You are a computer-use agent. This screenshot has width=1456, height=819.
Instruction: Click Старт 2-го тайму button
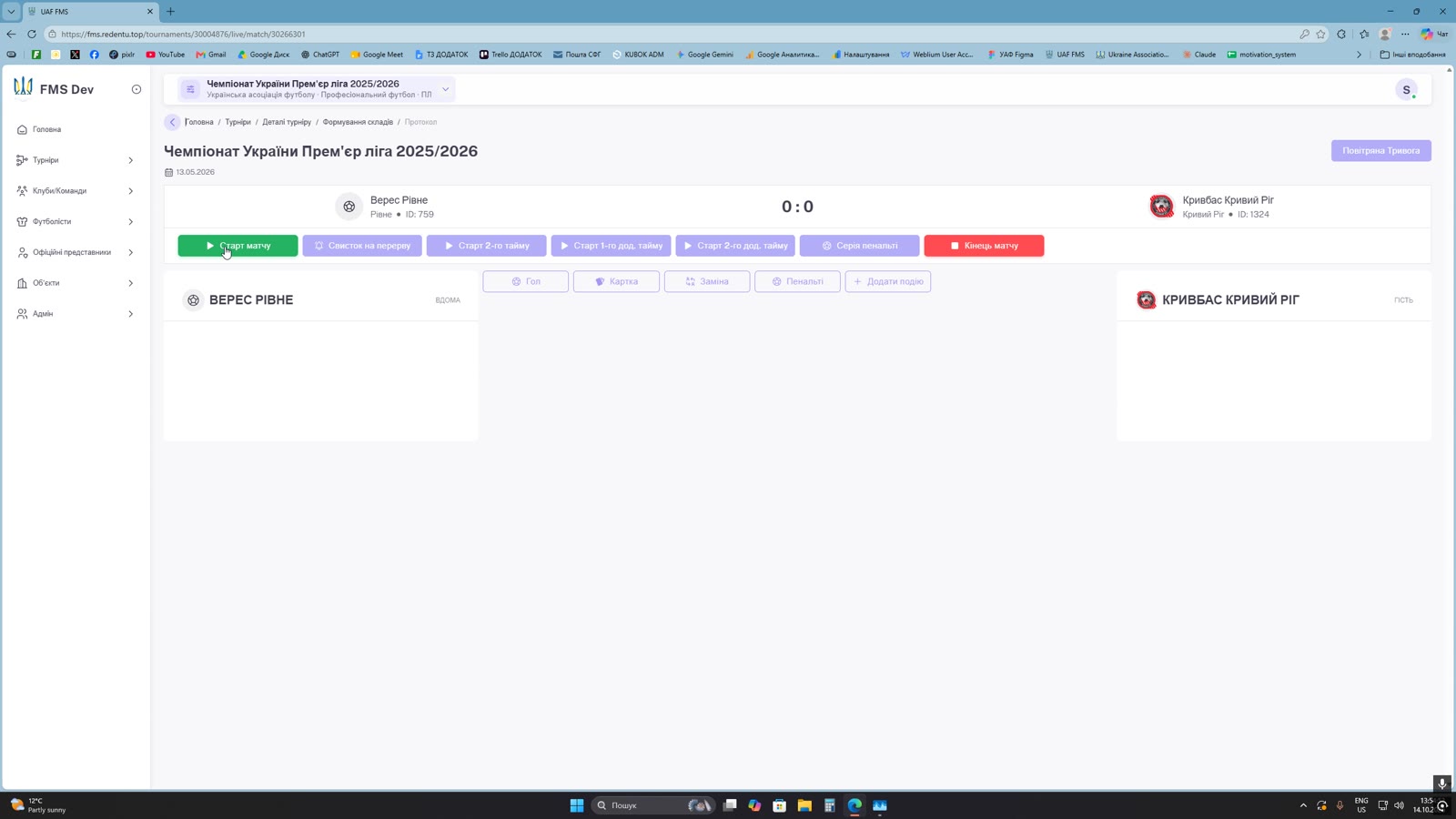[486, 246]
